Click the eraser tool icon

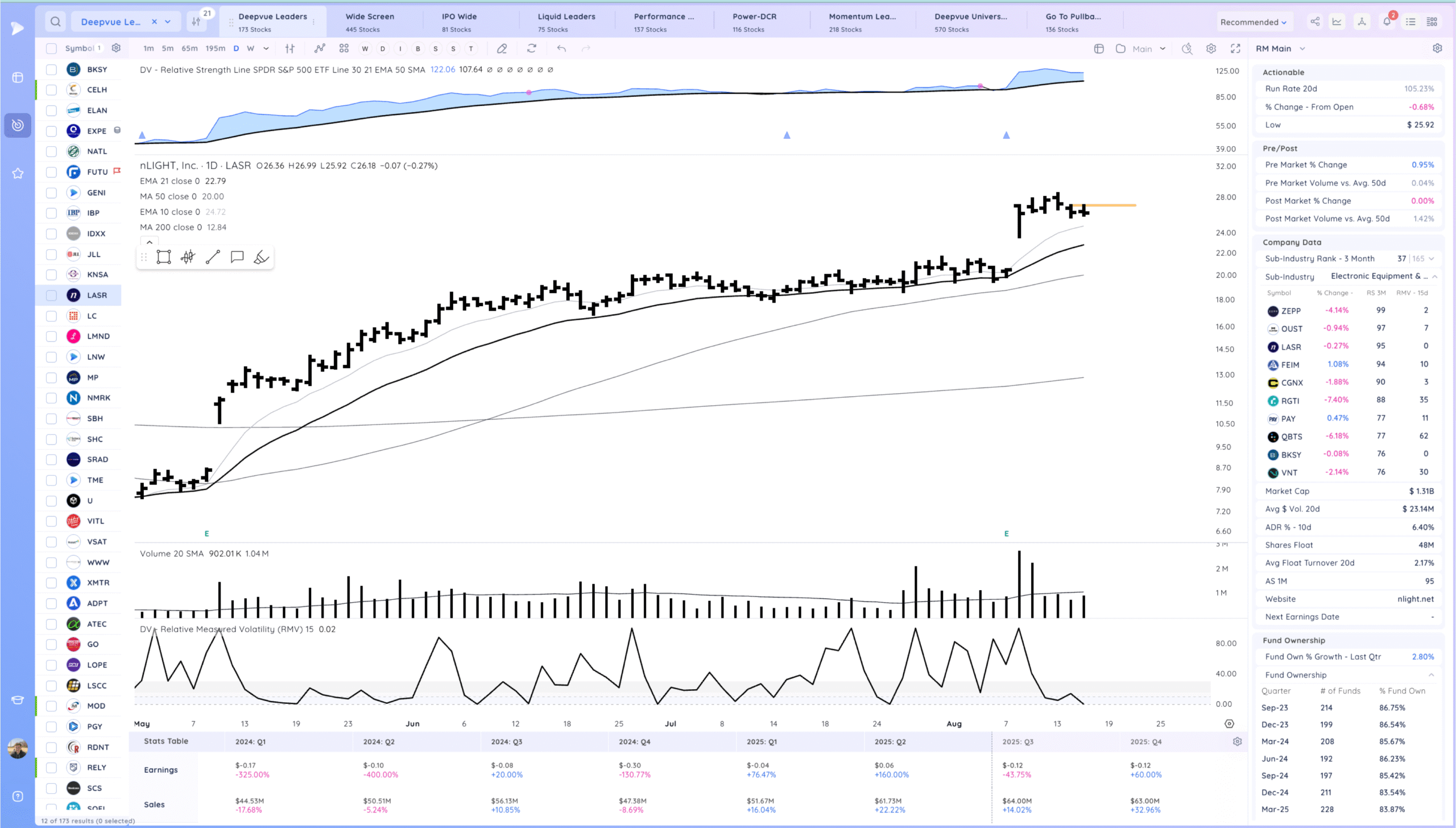pos(502,49)
